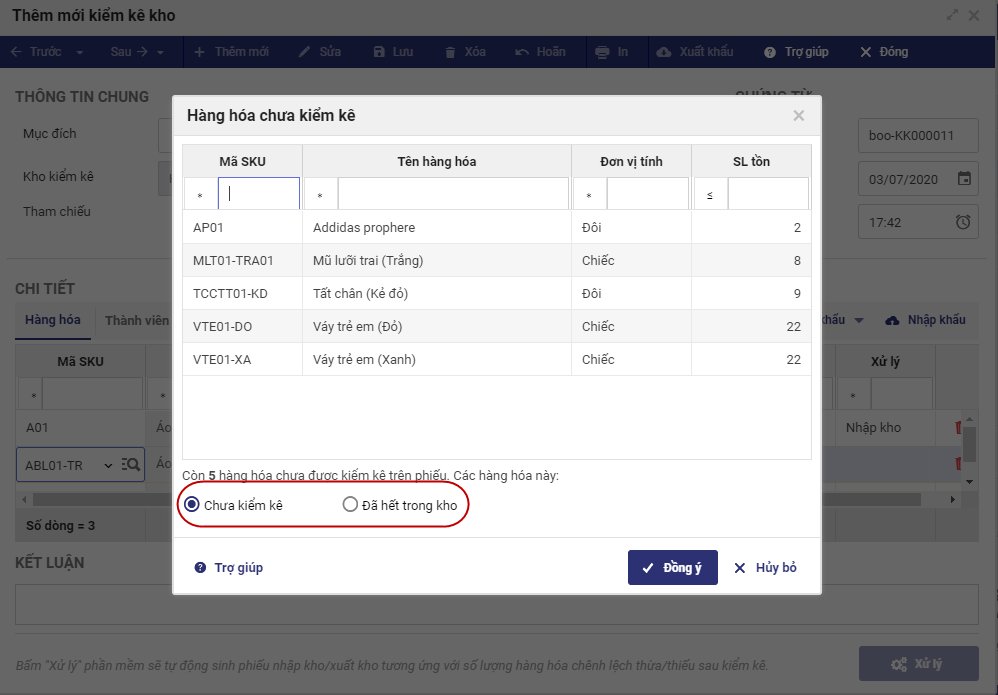Click Mũ lưỡi trai (Trắng) product name
Screen dimensions: 998x695
pos(368,260)
